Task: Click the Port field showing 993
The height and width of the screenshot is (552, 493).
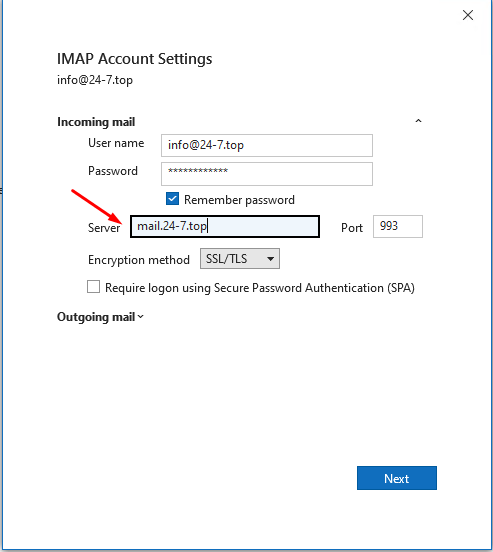Action: pyautogui.click(x=398, y=226)
